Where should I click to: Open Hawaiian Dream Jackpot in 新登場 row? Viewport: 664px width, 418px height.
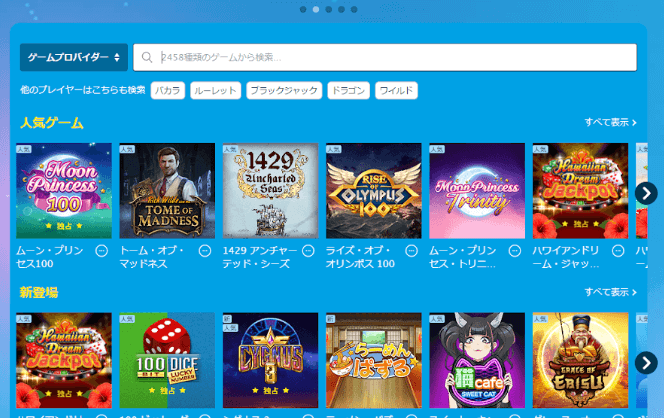click(x=64, y=360)
